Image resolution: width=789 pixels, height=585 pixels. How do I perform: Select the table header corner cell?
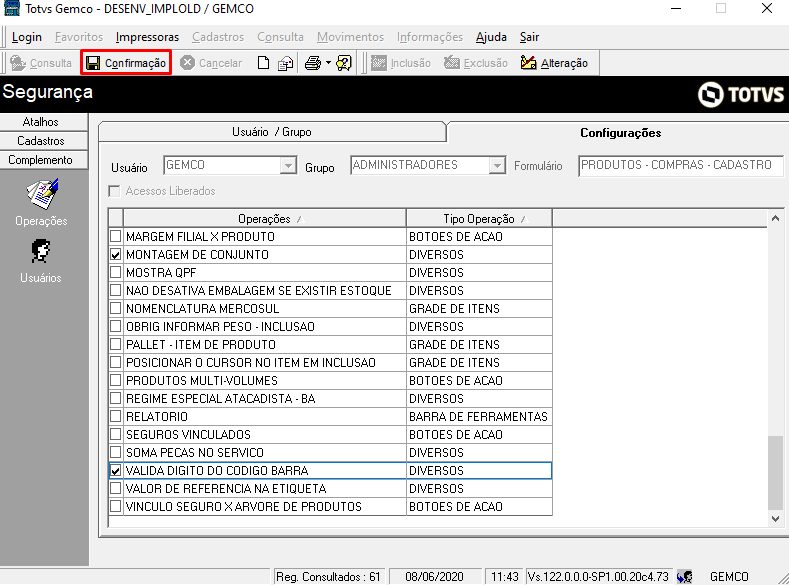pyautogui.click(x=116, y=218)
